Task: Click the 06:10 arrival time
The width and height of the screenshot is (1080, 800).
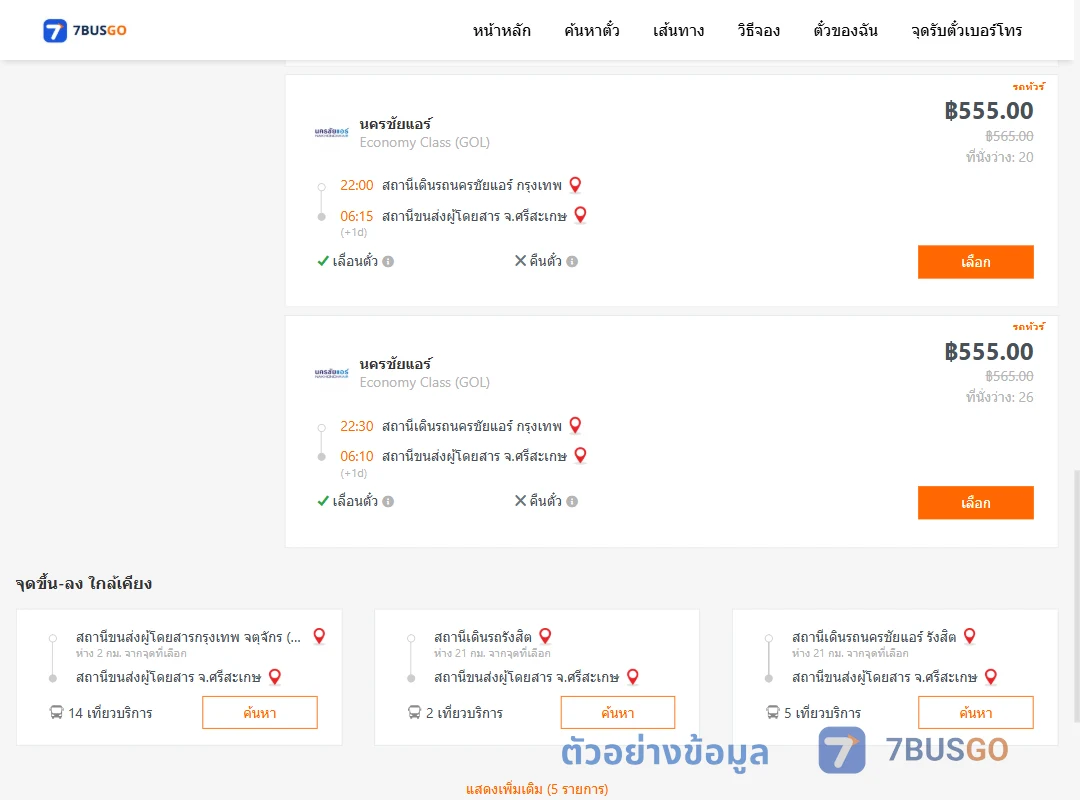Action: pyautogui.click(x=357, y=456)
